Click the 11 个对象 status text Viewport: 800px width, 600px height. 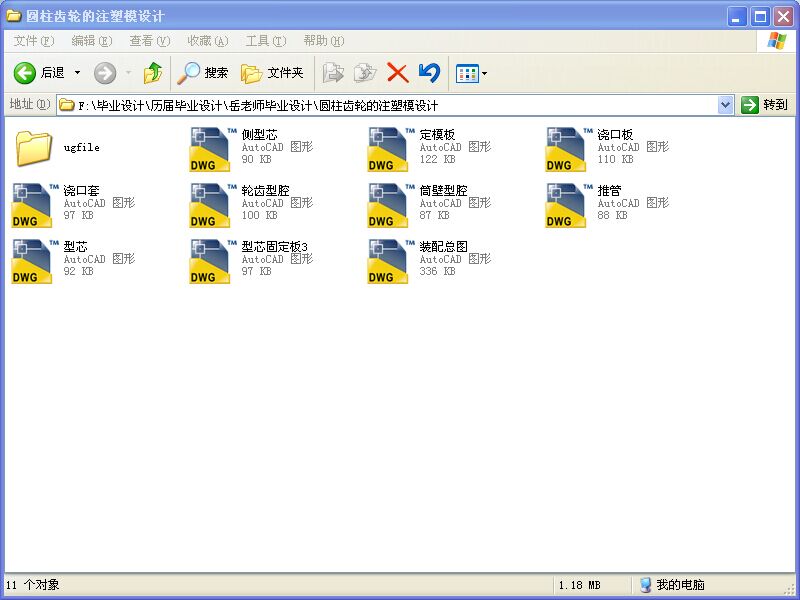(x=33, y=585)
